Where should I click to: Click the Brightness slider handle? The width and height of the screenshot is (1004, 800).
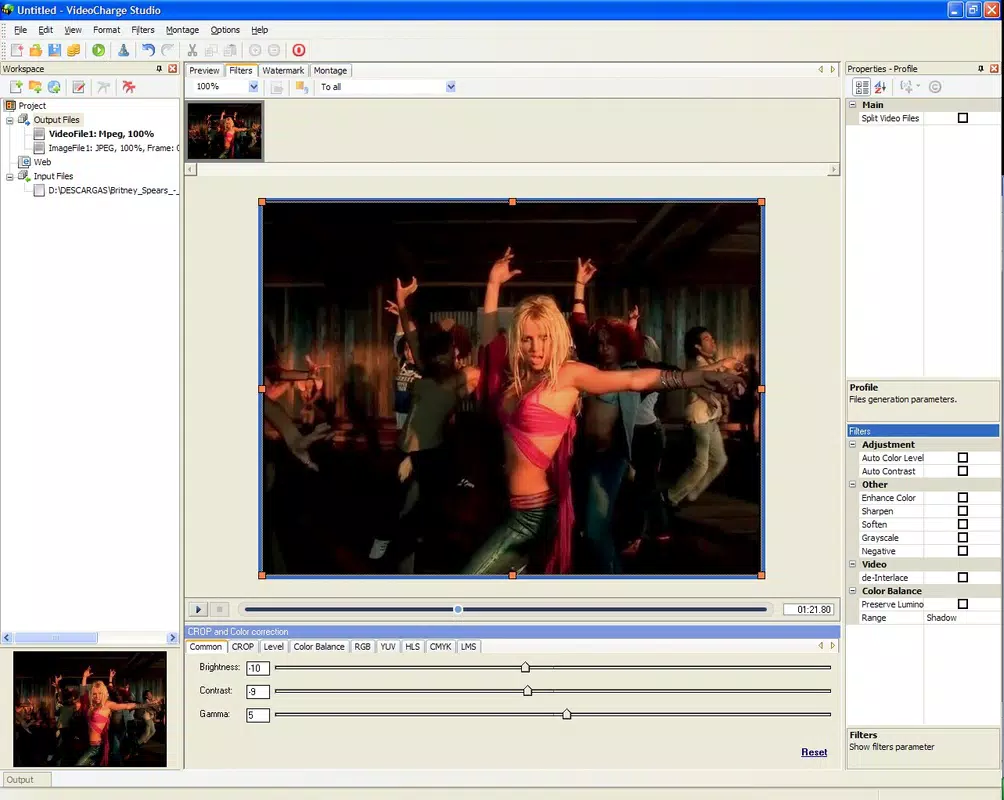tap(525, 667)
